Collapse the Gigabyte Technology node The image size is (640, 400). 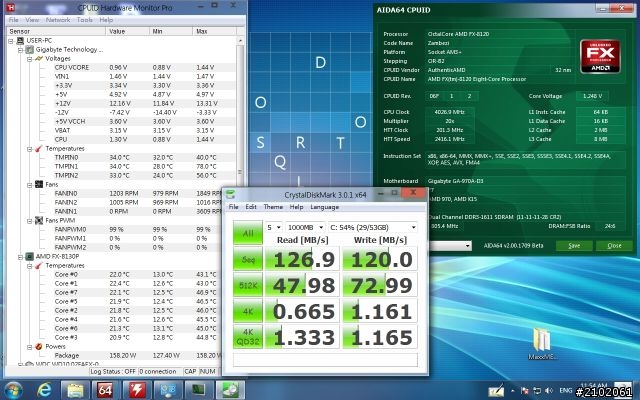click(x=20, y=50)
